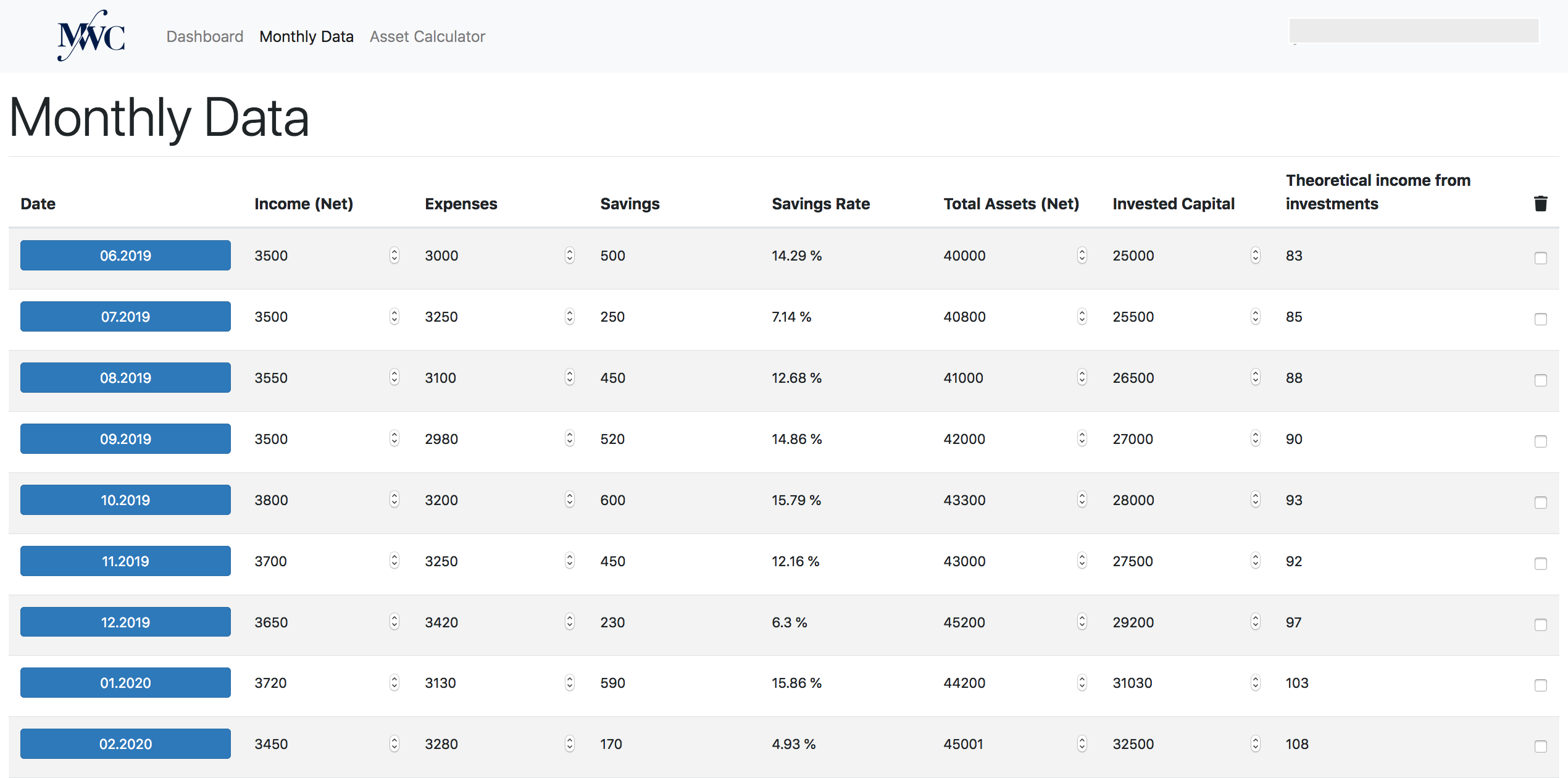Select the 01.2020 date button

pos(125,682)
